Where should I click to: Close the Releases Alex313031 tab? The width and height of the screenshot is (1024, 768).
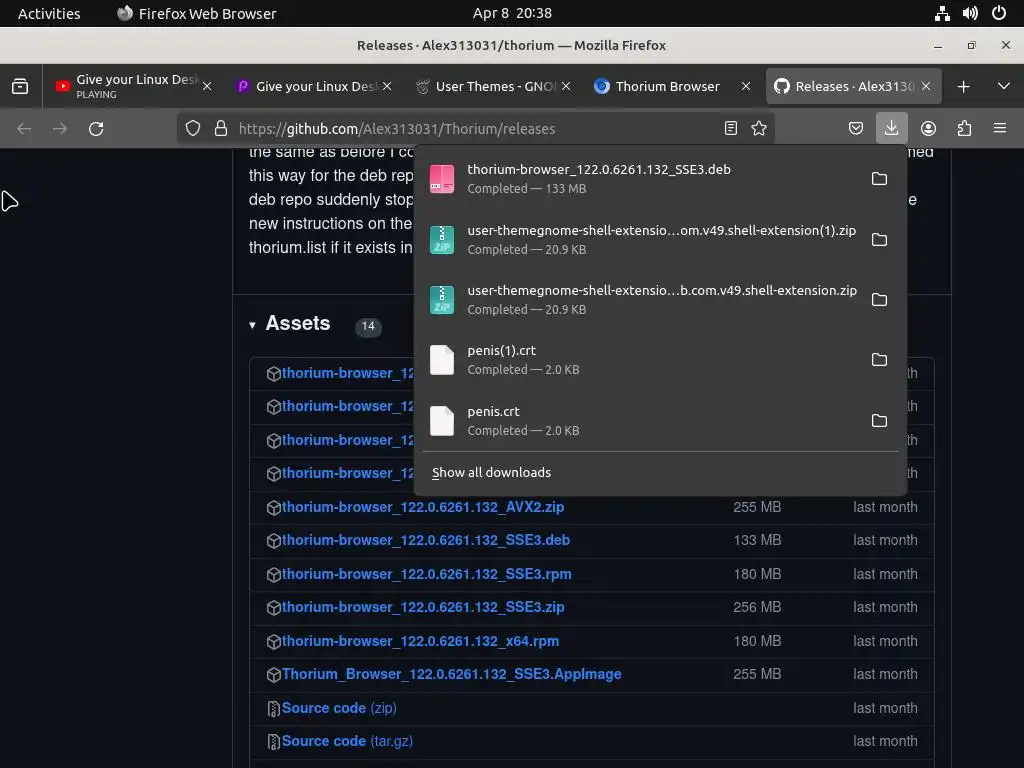(x=926, y=86)
